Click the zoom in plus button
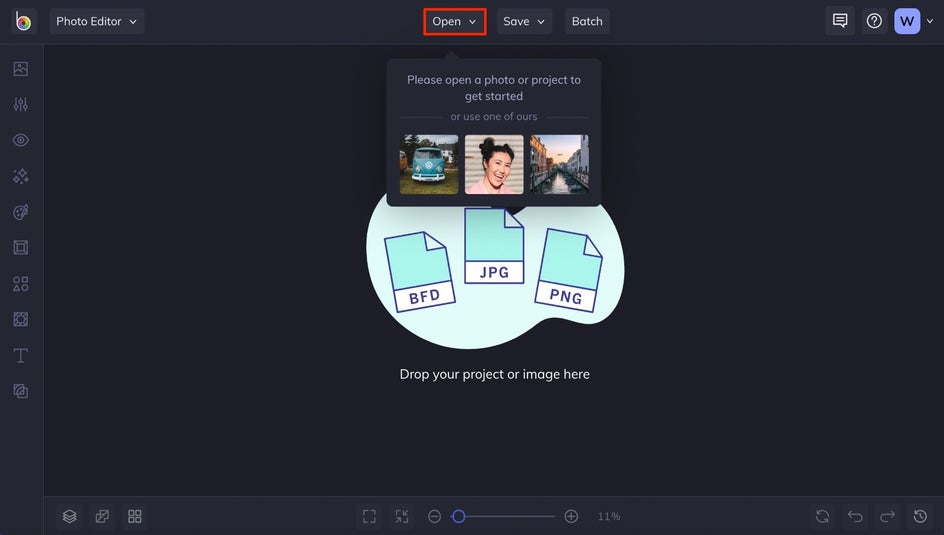The width and height of the screenshot is (944, 535). (x=571, y=516)
